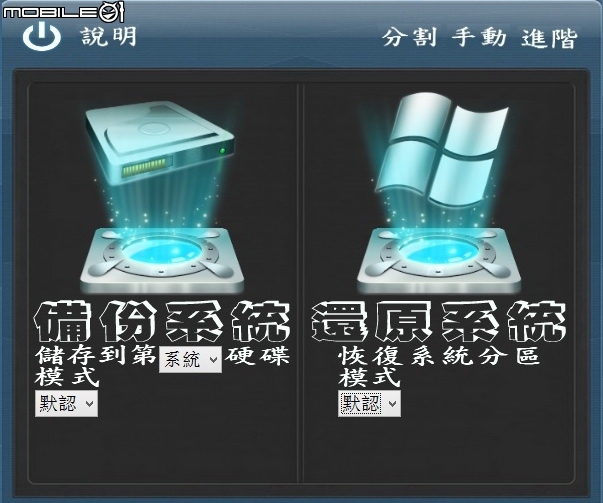Open the 說明 help menu
This screenshot has width=603, height=503.
pyautogui.click(x=109, y=37)
